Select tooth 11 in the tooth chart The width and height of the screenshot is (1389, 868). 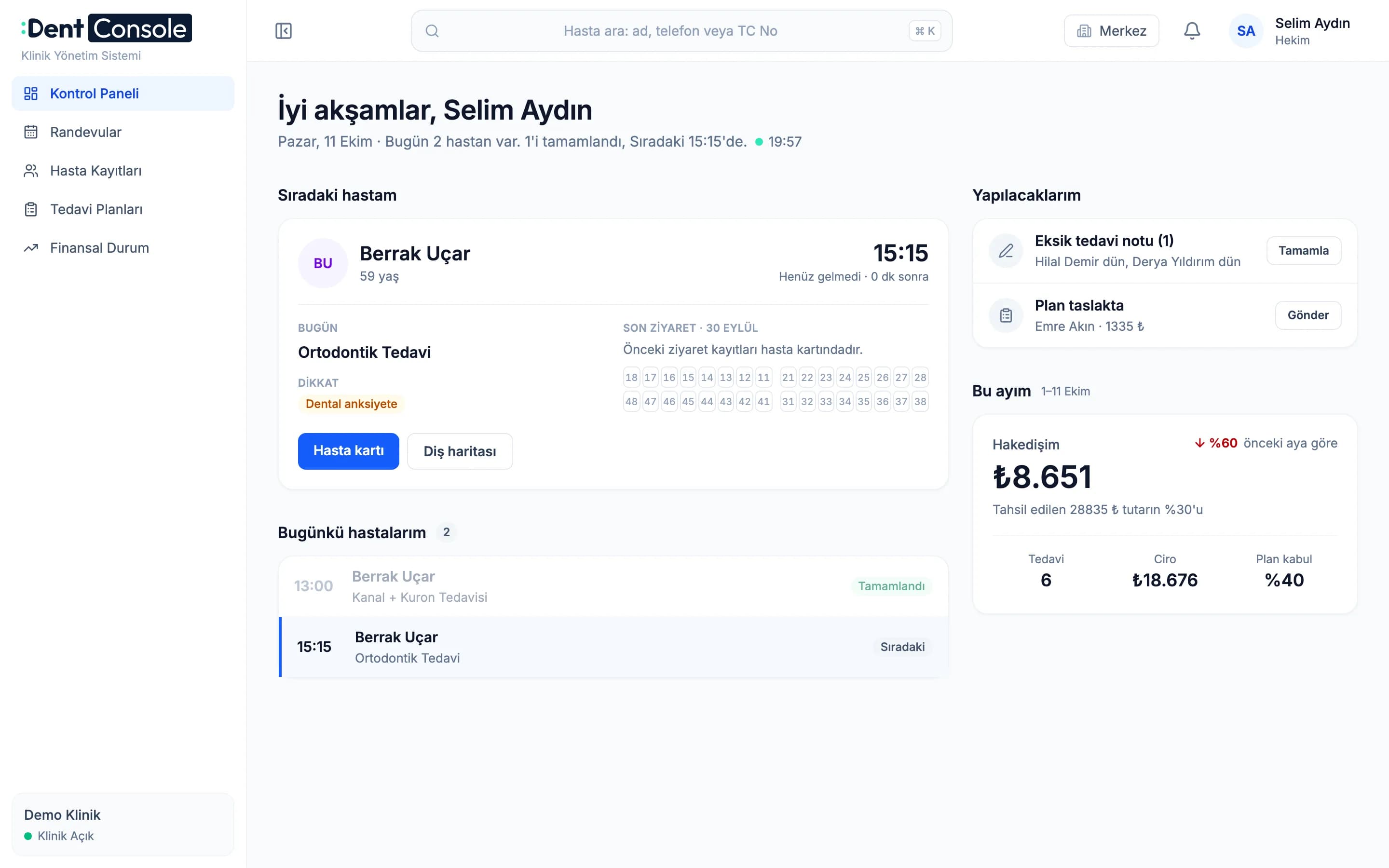(x=763, y=377)
